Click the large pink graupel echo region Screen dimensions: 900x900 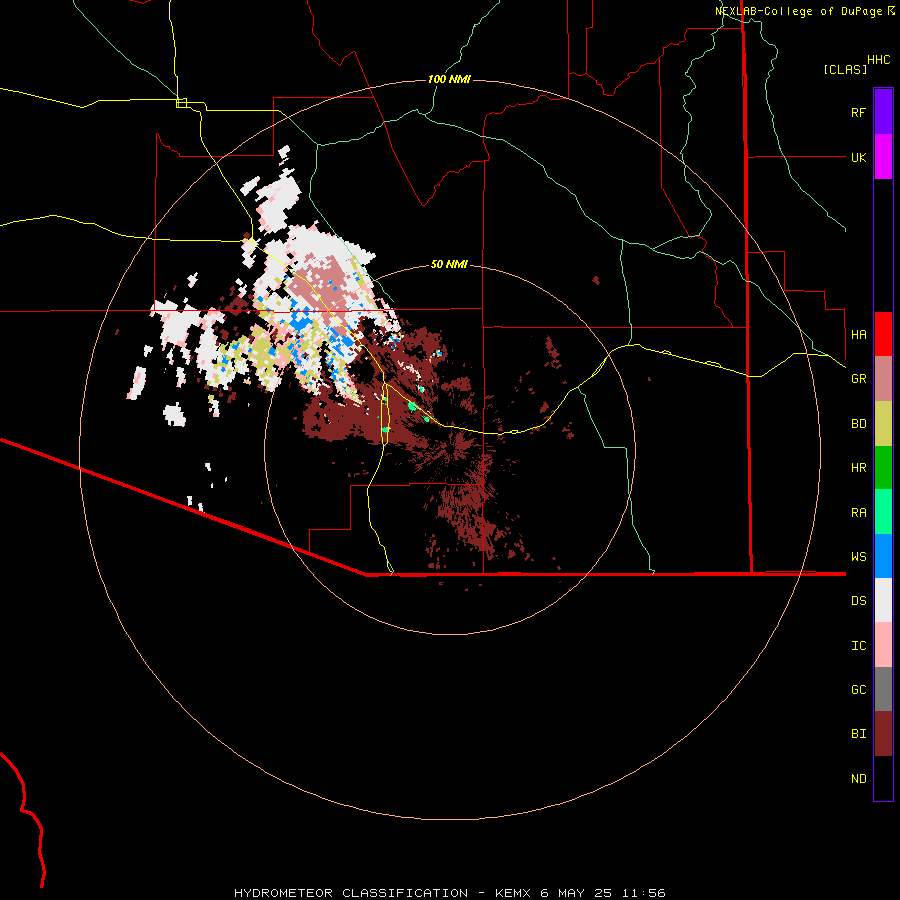click(x=321, y=290)
